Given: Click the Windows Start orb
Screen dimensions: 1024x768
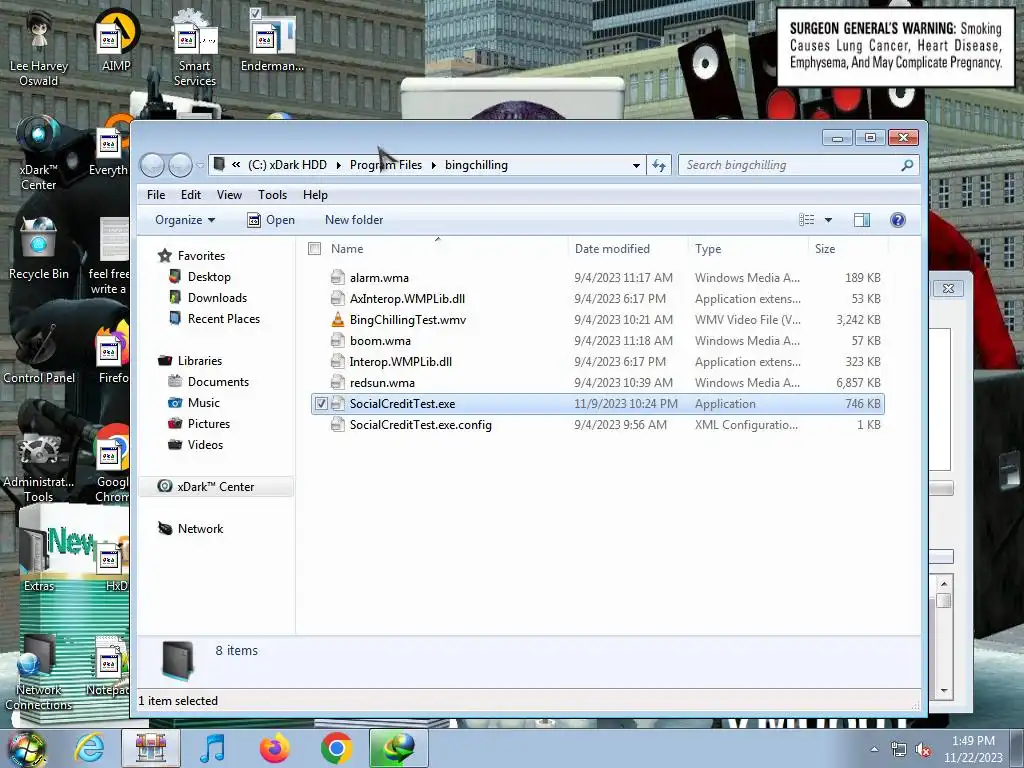Looking at the screenshot, I should coord(27,749).
